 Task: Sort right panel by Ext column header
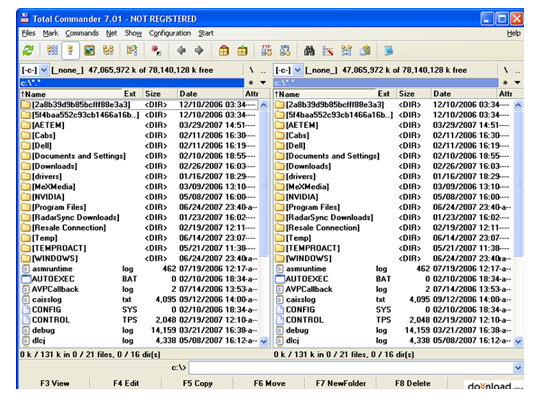(385, 94)
